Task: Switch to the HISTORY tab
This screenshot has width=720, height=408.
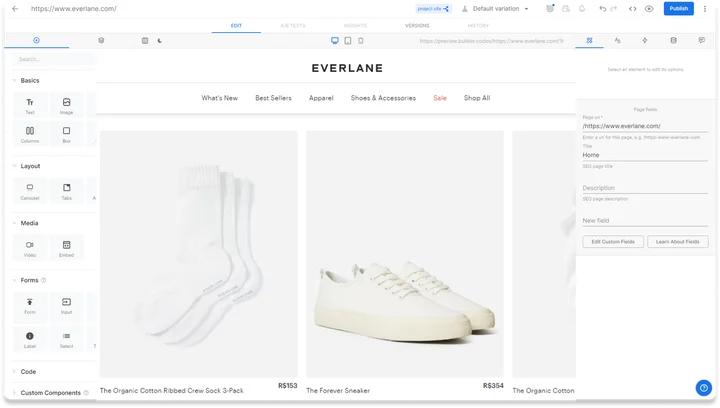Action: tap(478, 26)
